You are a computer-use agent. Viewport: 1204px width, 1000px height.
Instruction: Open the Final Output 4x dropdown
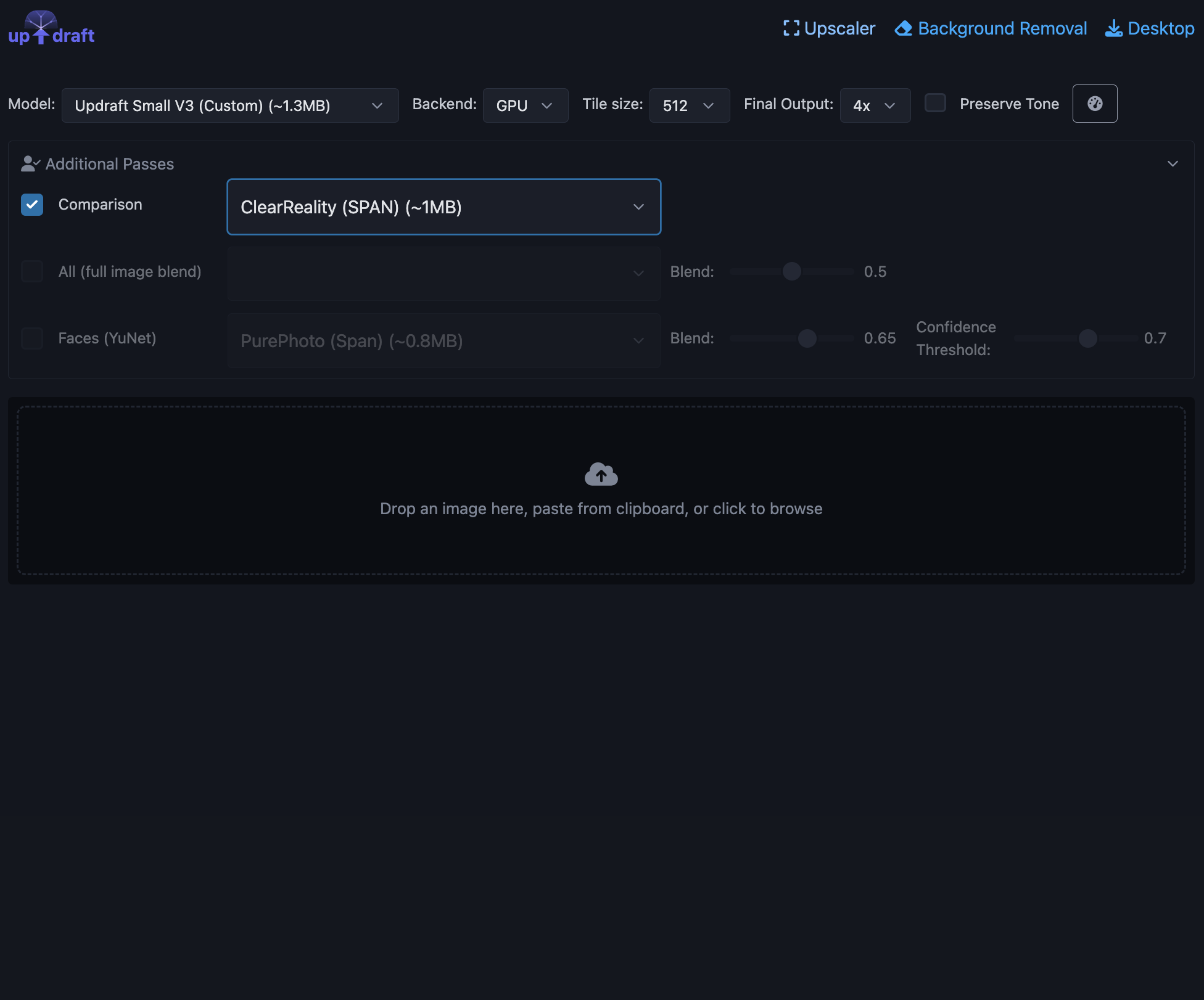[875, 105]
